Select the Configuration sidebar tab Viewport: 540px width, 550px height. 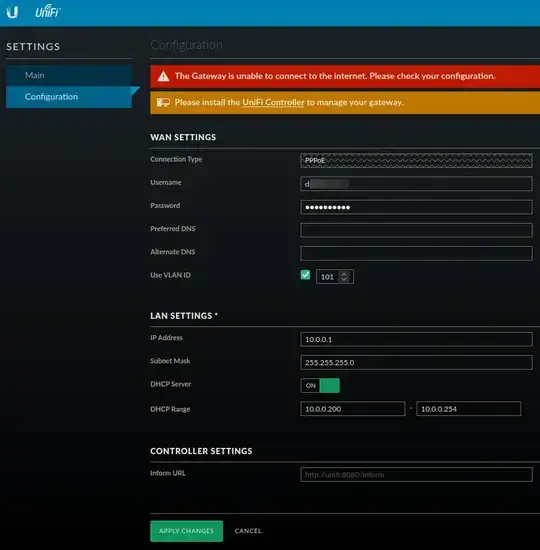coord(69,97)
